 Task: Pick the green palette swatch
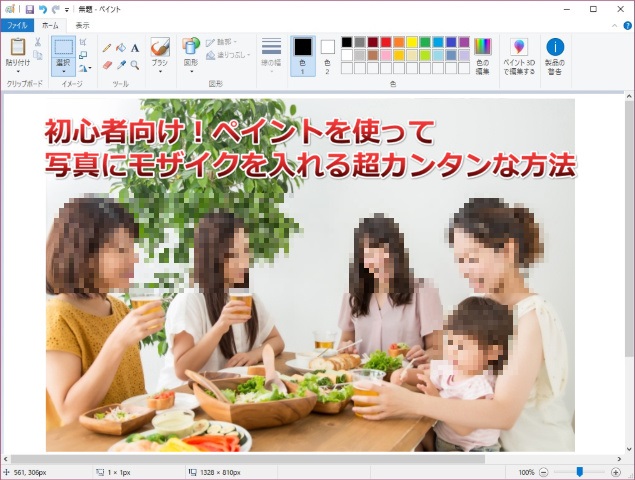click(x=425, y=42)
